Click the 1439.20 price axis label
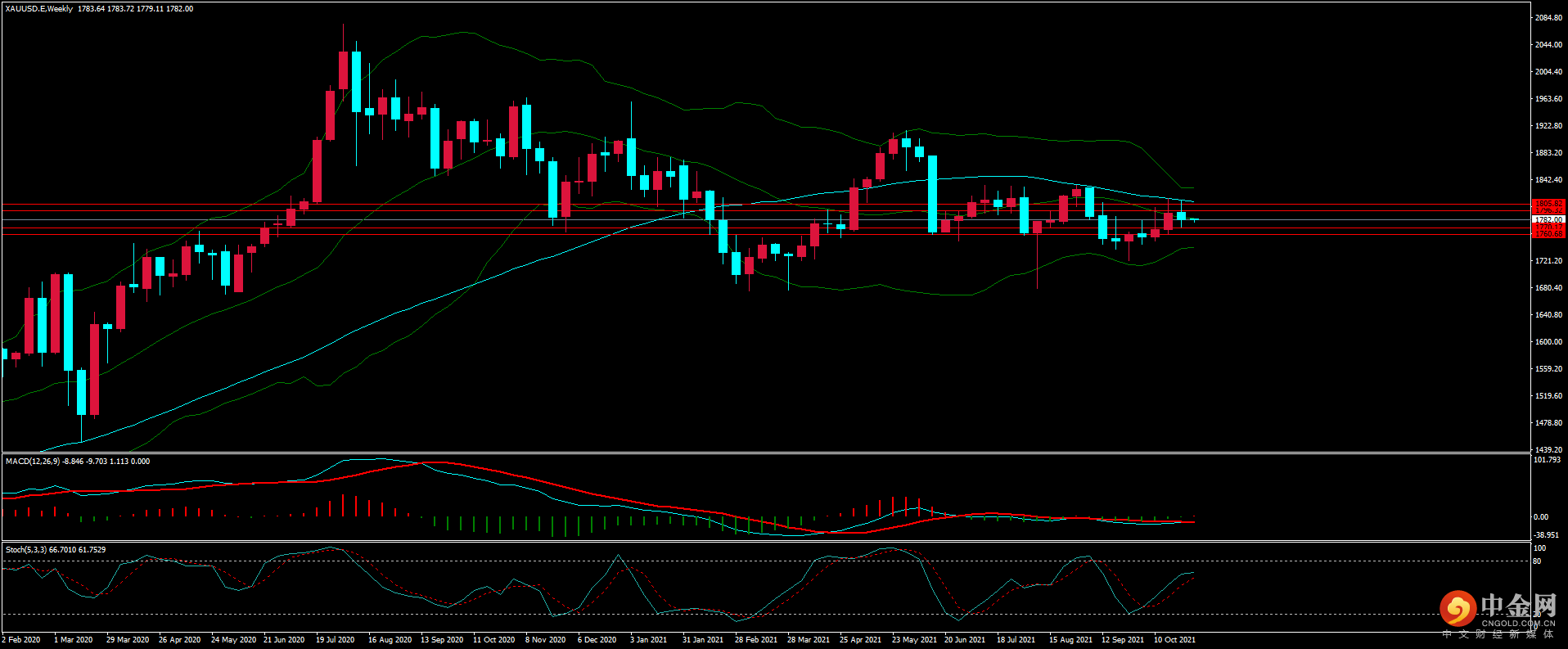Viewport: 1568px width, 649px height. click(x=1548, y=450)
